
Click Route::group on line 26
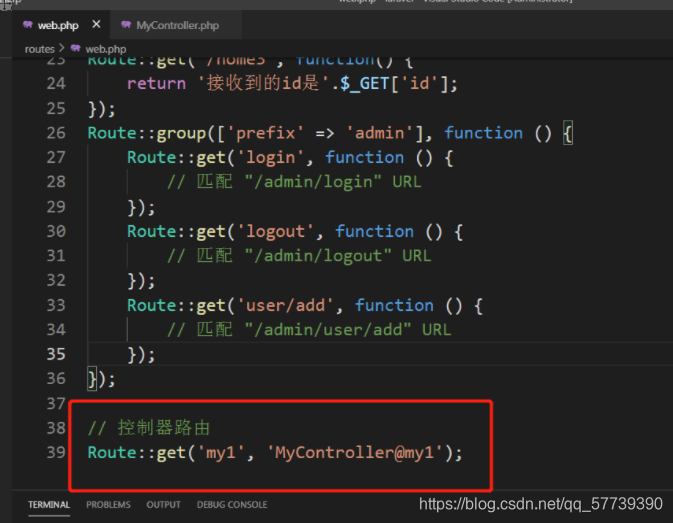pyautogui.click(x=147, y=133)
